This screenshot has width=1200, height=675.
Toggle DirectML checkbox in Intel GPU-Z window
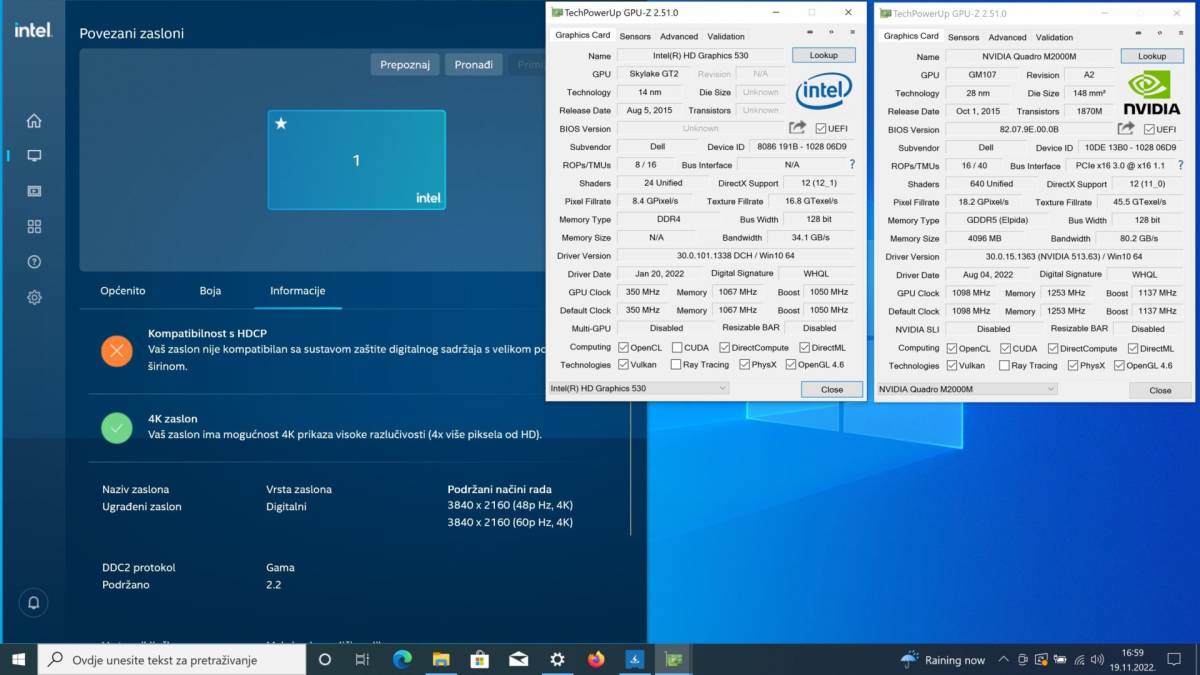[x=804, y=348]
